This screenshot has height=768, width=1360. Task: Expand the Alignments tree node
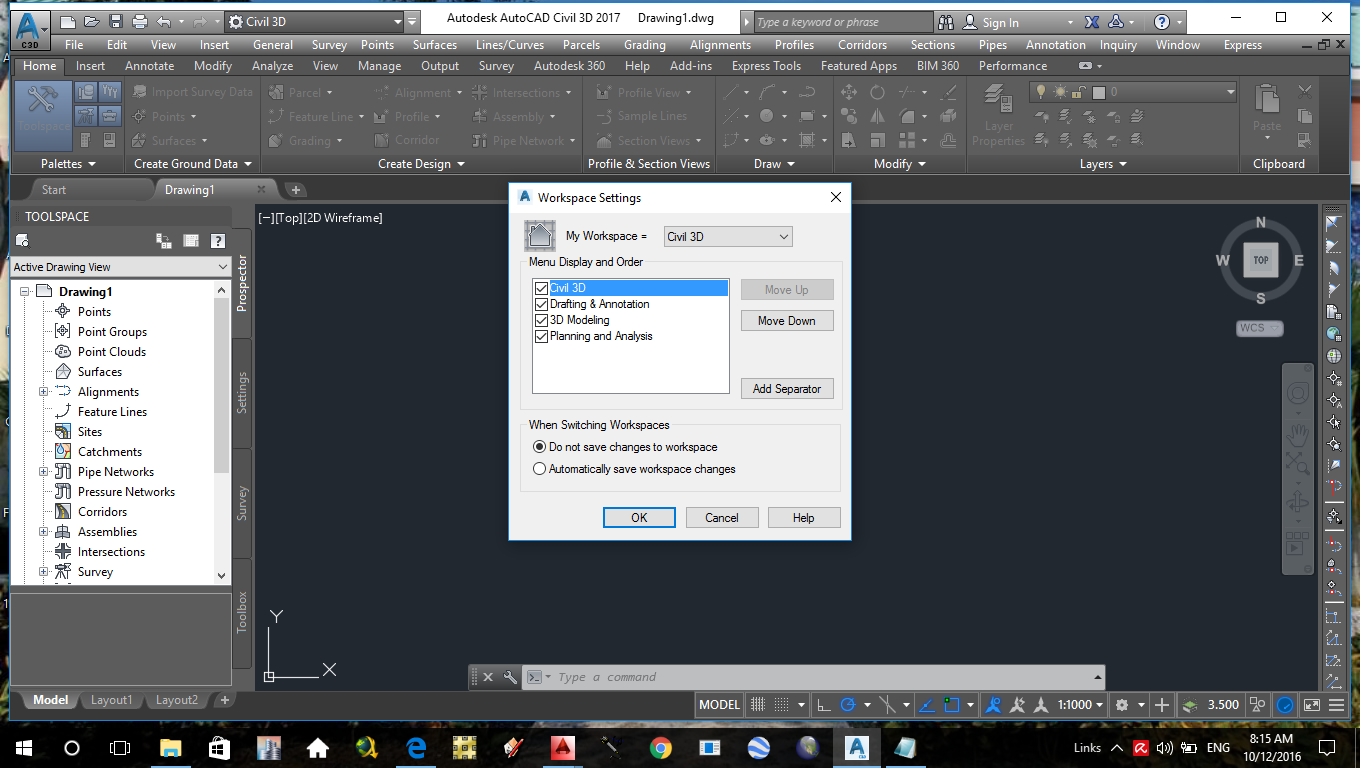click(44, 392)
